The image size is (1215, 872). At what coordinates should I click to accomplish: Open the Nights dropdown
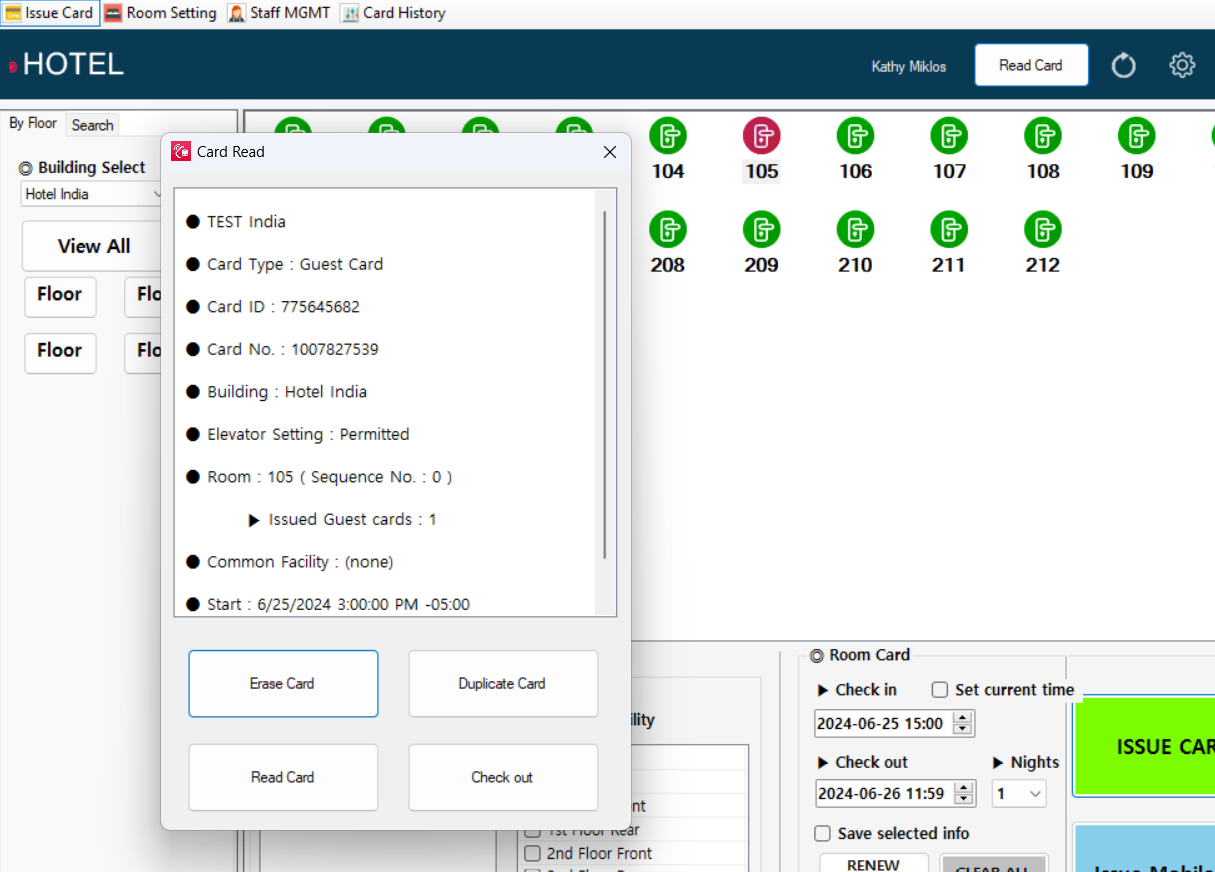tap(1019, 794)
